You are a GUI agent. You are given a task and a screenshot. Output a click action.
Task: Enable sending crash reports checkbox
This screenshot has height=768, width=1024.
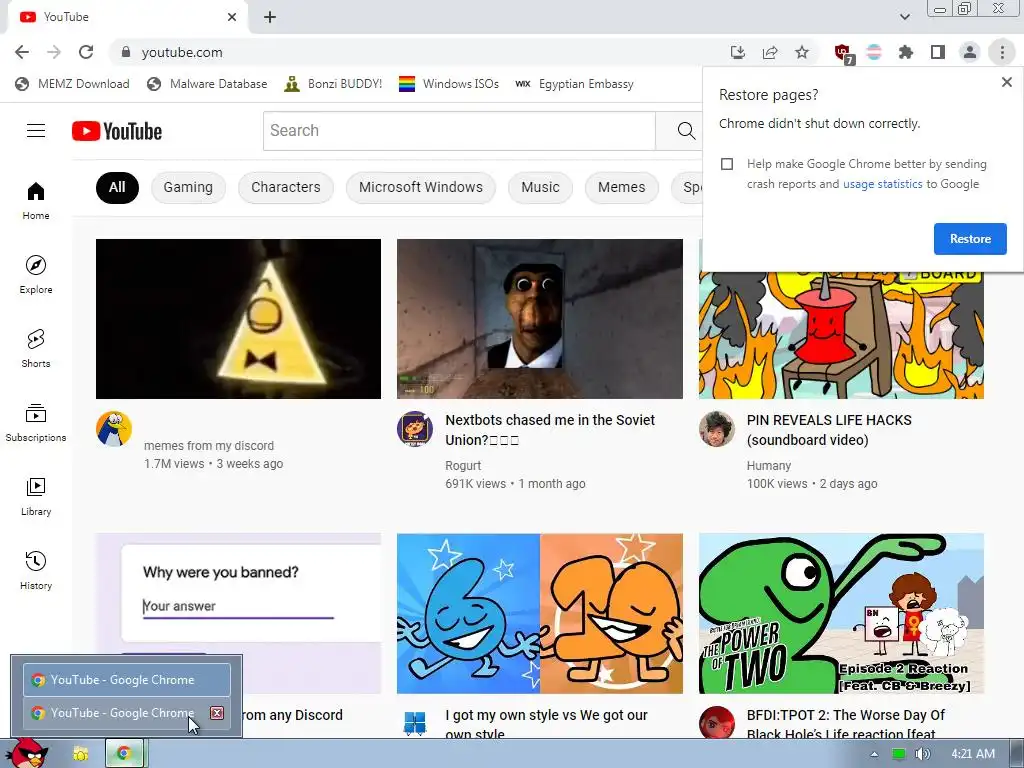[727, 164]
